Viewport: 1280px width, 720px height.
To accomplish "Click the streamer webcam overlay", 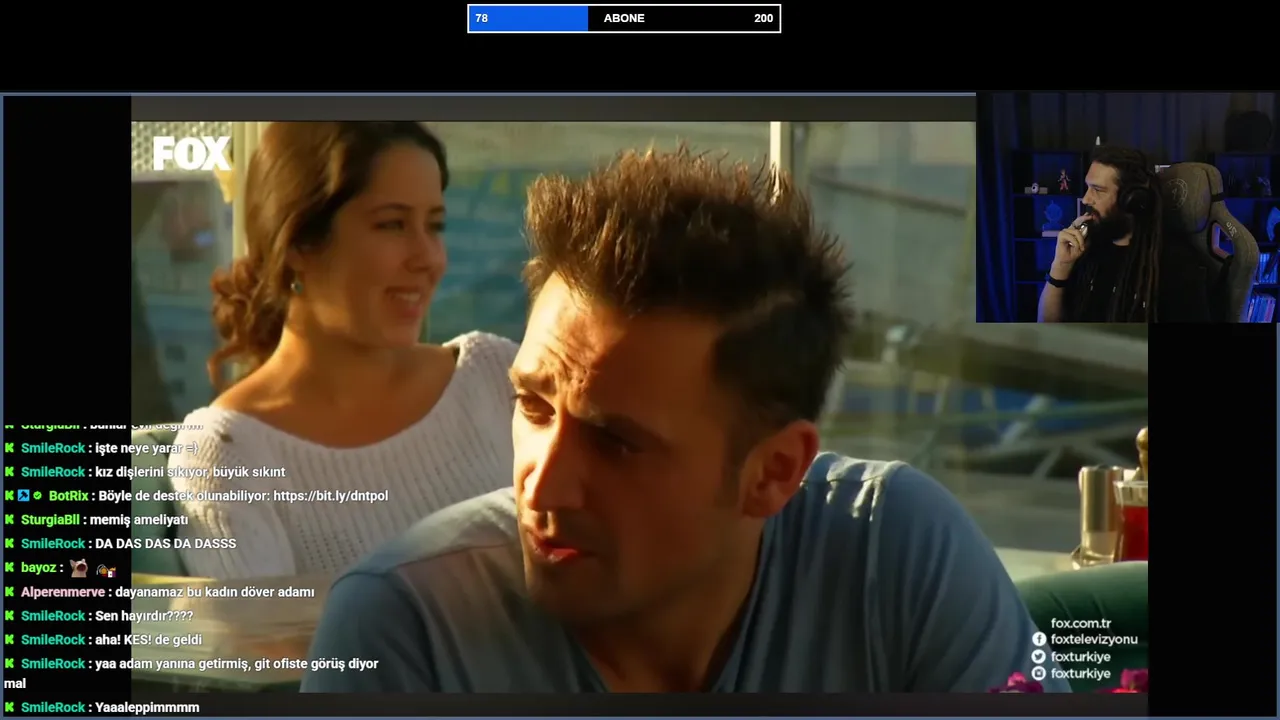I will (1127, 208).
